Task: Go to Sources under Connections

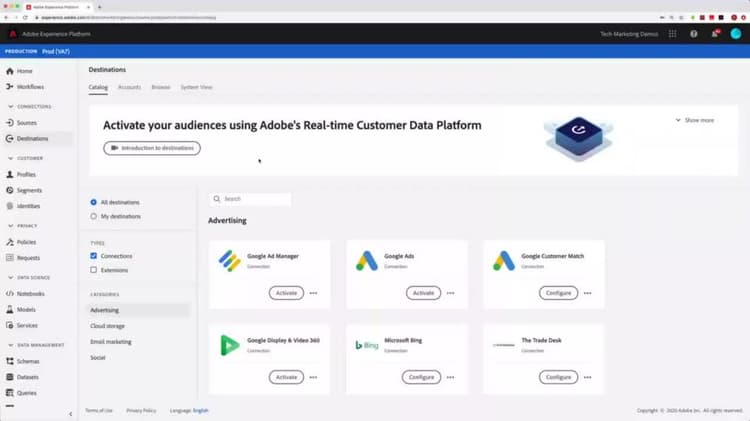Action: point(22,123)
